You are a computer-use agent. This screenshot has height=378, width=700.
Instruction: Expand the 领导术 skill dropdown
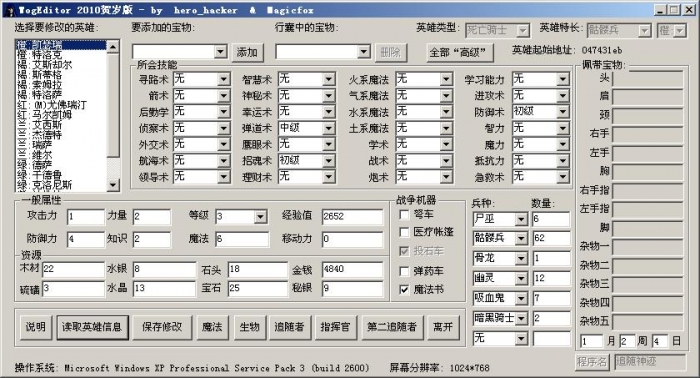pos(224,177)
